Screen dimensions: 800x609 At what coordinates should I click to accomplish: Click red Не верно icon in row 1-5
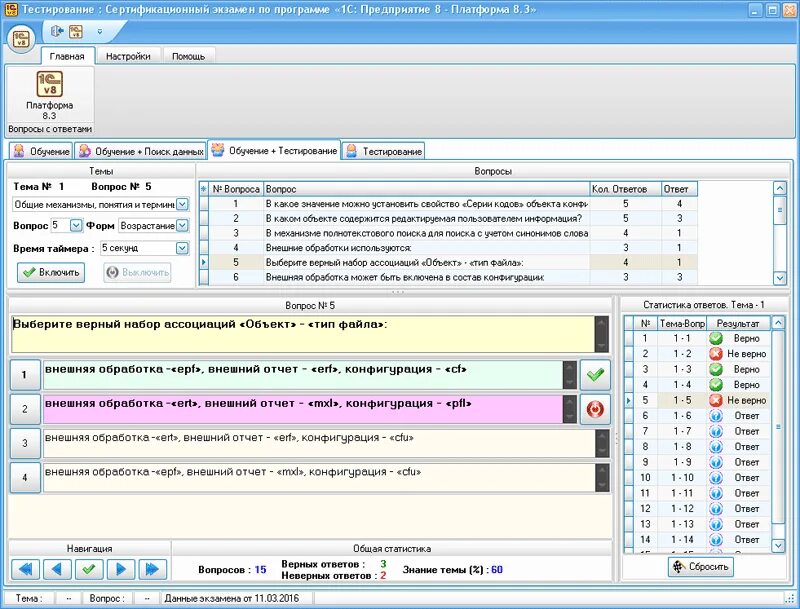point(716,400)
